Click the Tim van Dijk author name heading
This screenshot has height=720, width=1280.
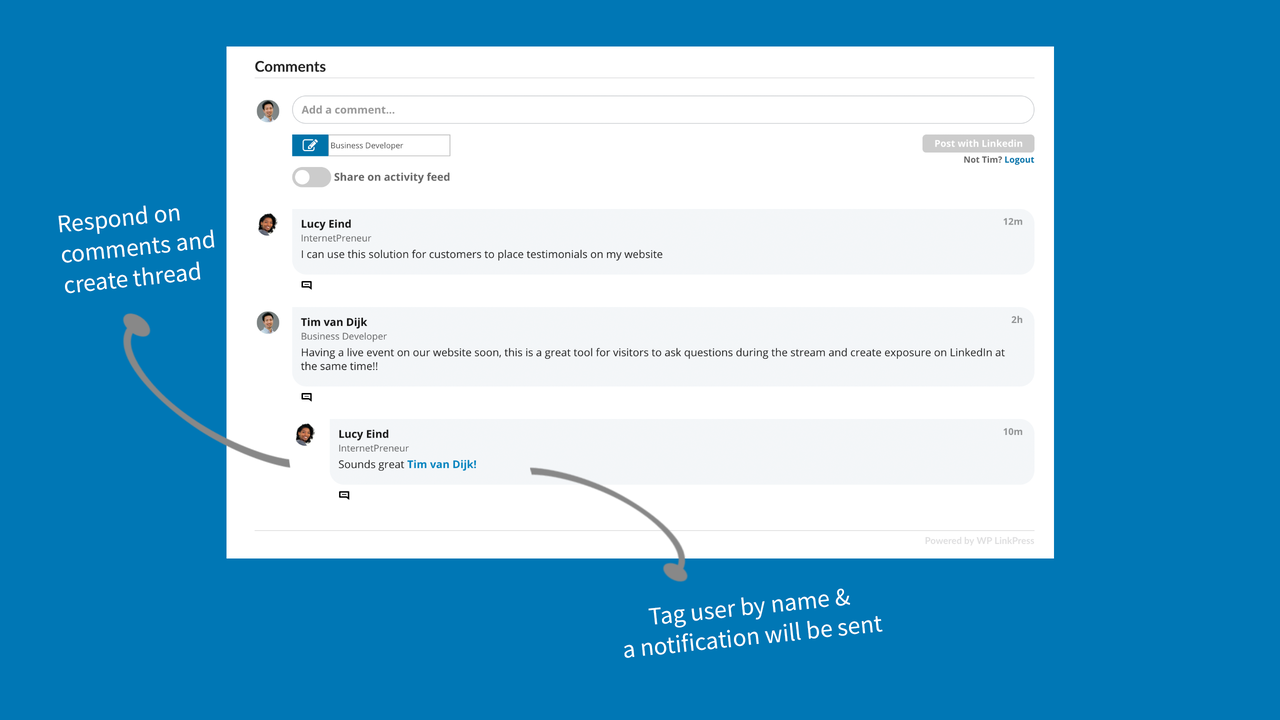point(334,322)
